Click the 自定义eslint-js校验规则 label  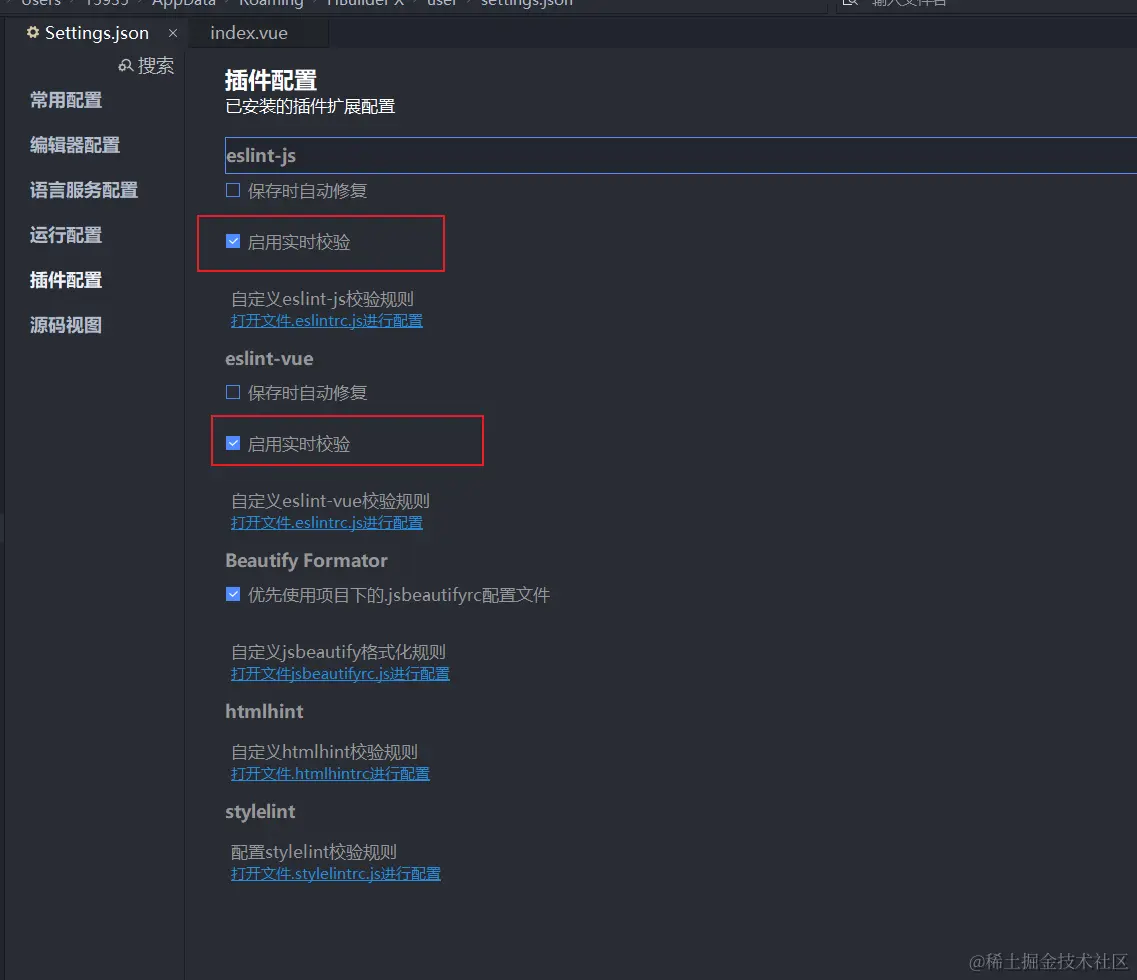click(x=322, y=299)
